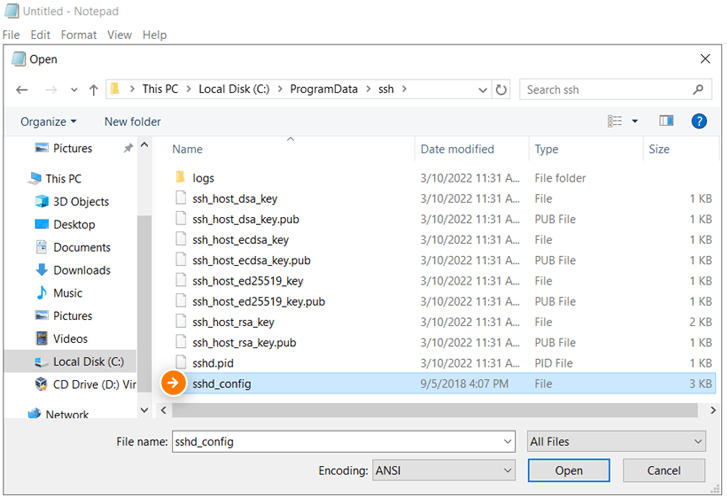This screenshot has width=727, height=500.
Task: Select Local Disk (C:) in the address path
Action: click(234, 89)
